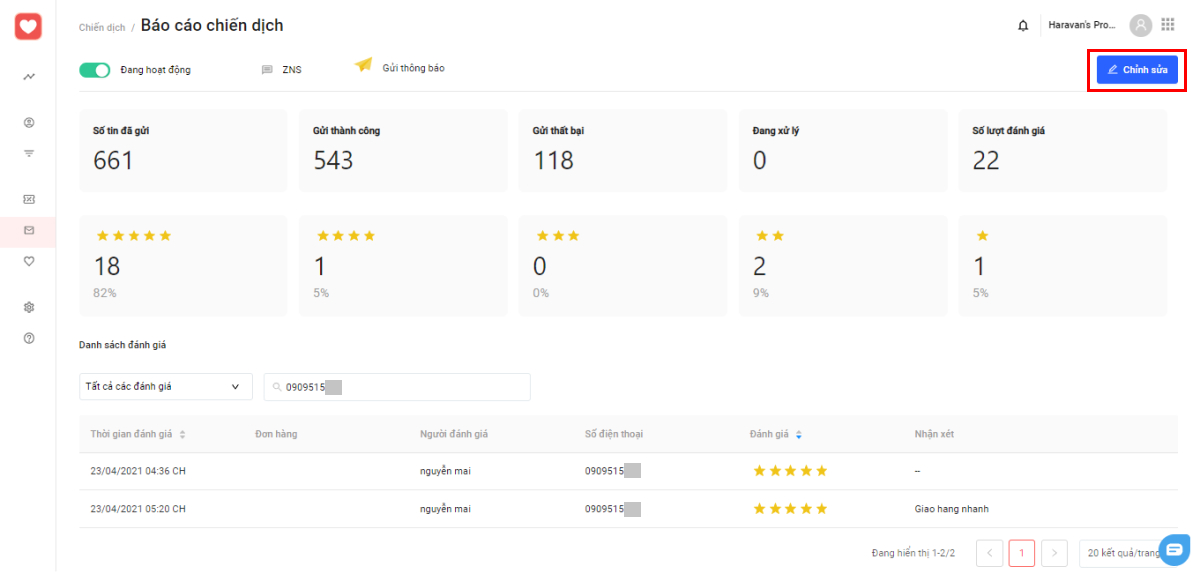Go to 'Chiến dịch' breadcrumb
1200x572 pixels.
click(102, 27)
